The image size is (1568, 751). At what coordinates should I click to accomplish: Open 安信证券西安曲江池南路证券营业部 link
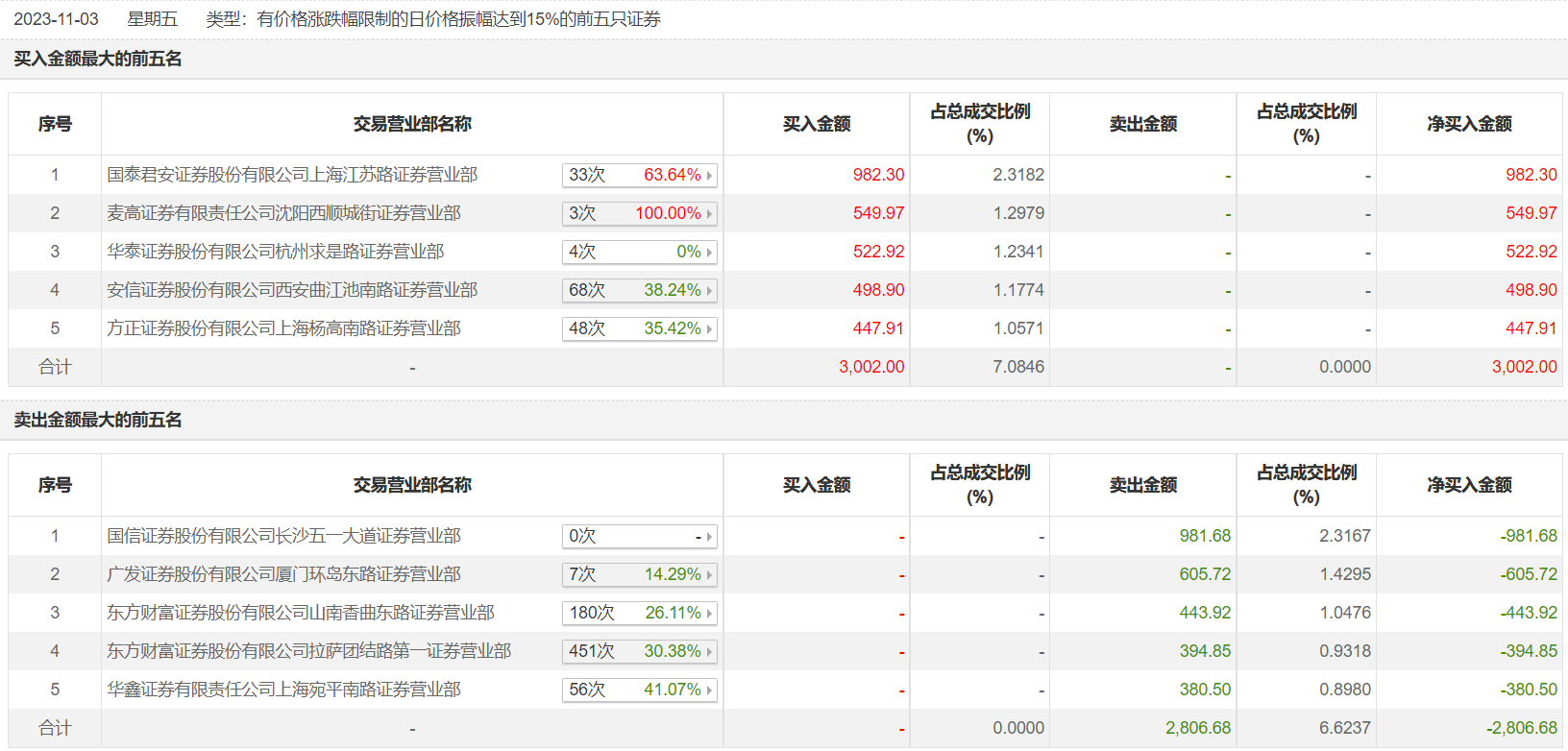[x=292, y=290]
